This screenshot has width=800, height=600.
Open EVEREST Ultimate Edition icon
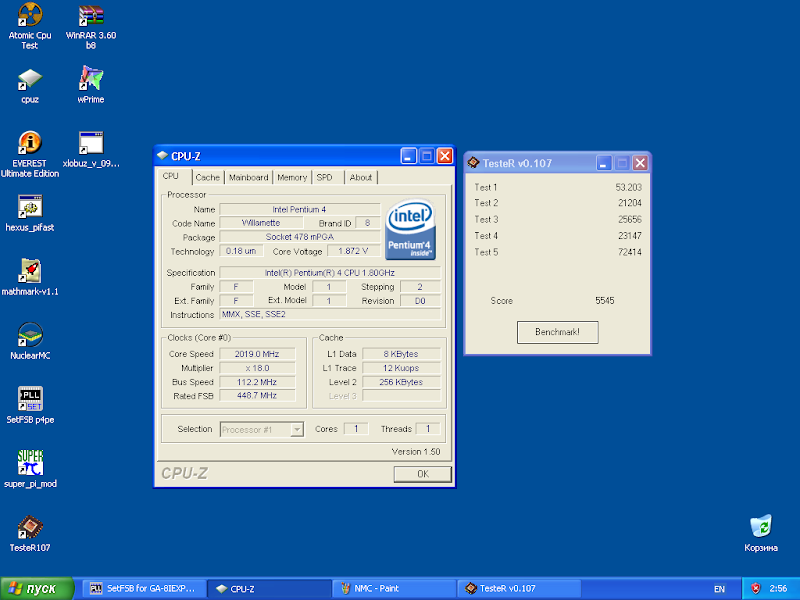[x=29, y=143]
